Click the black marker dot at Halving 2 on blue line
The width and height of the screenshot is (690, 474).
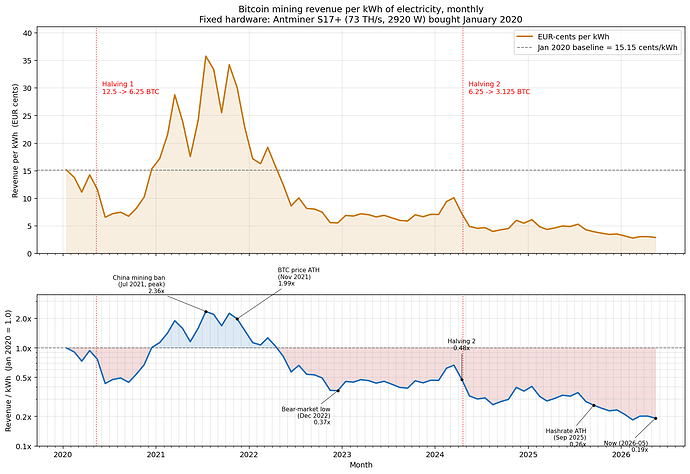[x=462, y=380]
